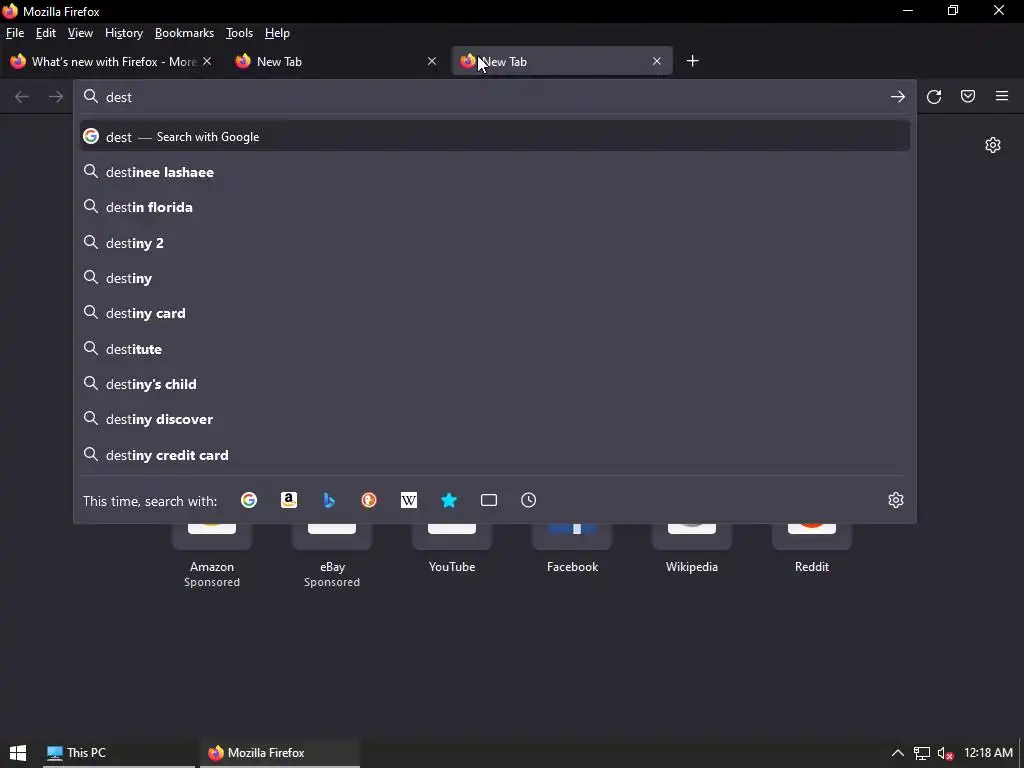Close the active New Tab tab
The image size is (1024, 768).
657,61
